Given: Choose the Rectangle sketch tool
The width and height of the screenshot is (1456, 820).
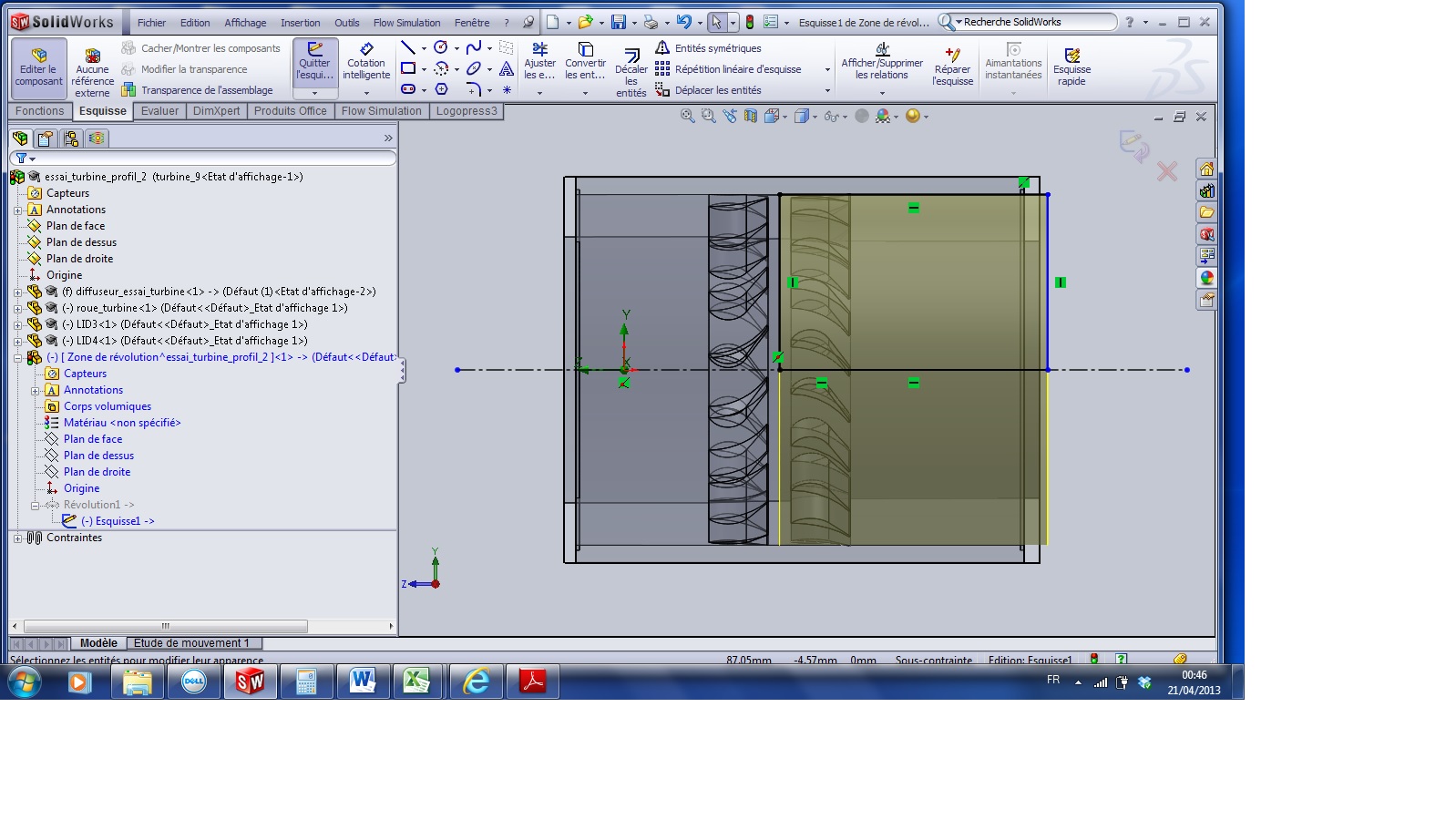Looking at the screenshot, I should point(408,68).
